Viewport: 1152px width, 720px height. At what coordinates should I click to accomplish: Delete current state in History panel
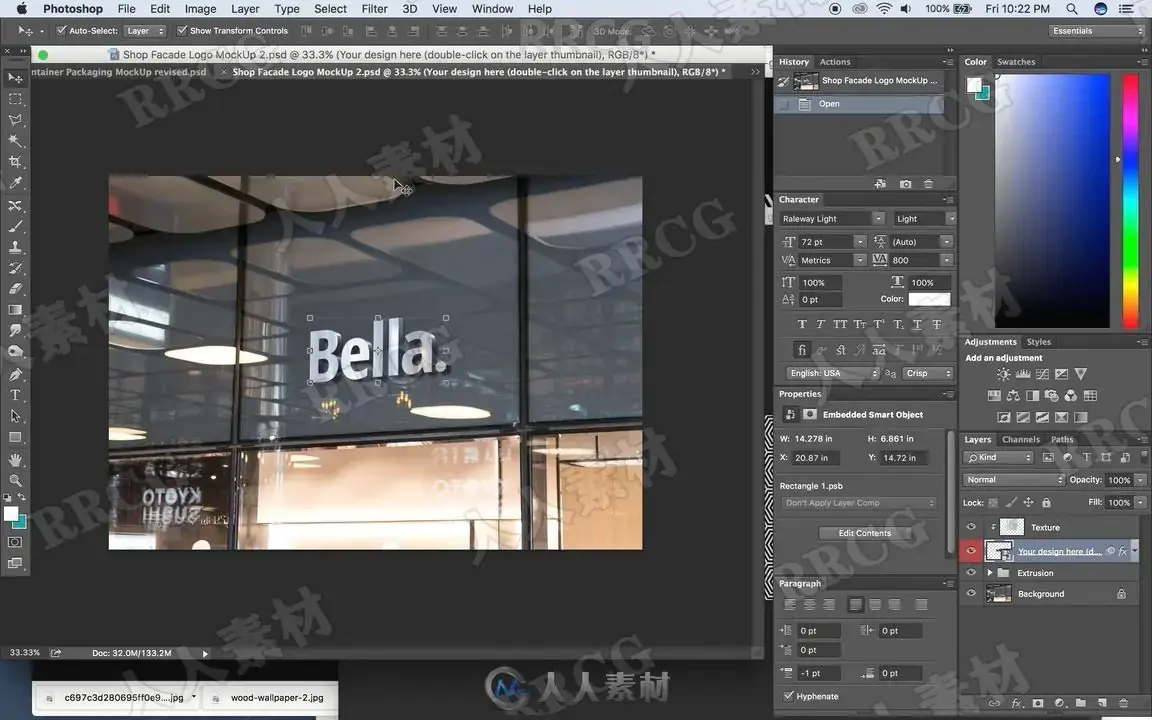click(x=928, y=184)
